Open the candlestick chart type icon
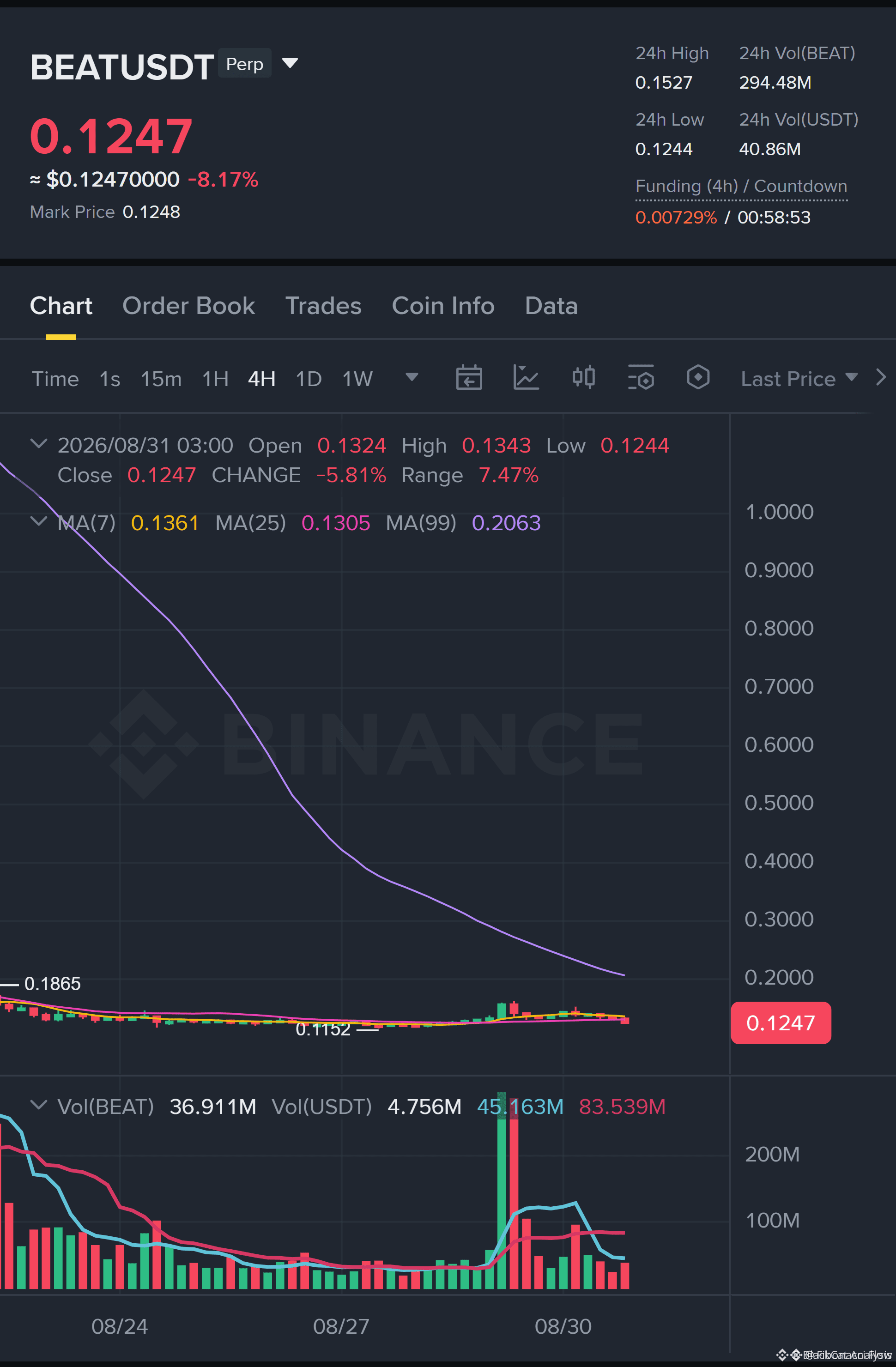This screenshot has width=896, height=1367. pos(583,377)
